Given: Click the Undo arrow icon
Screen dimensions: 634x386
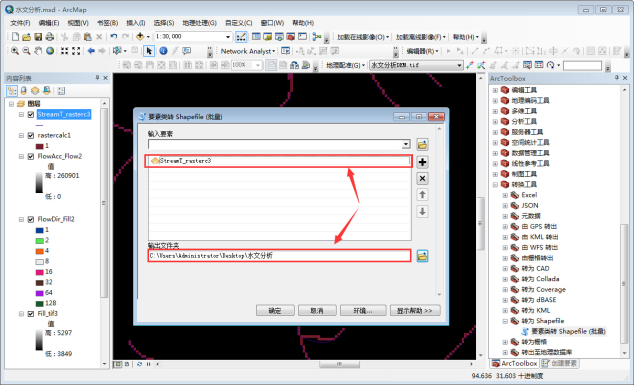Looking at the screenshot, I should coord(114,37).
